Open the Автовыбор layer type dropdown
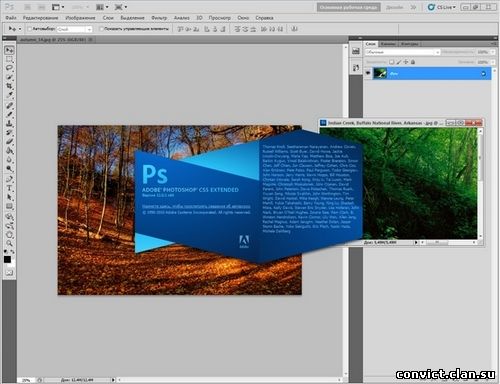Image resolution: width=500 pixels, height=384 pixels. coord(74,29)
